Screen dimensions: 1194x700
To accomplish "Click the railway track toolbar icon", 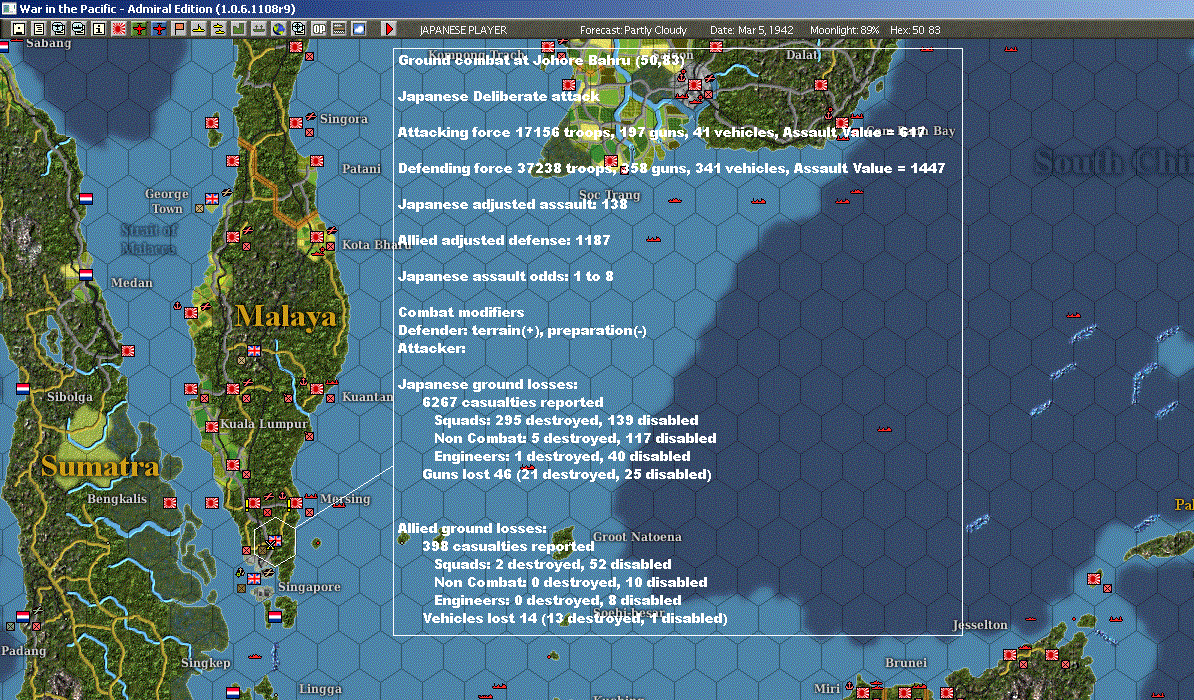I will (x=339, y=29).
